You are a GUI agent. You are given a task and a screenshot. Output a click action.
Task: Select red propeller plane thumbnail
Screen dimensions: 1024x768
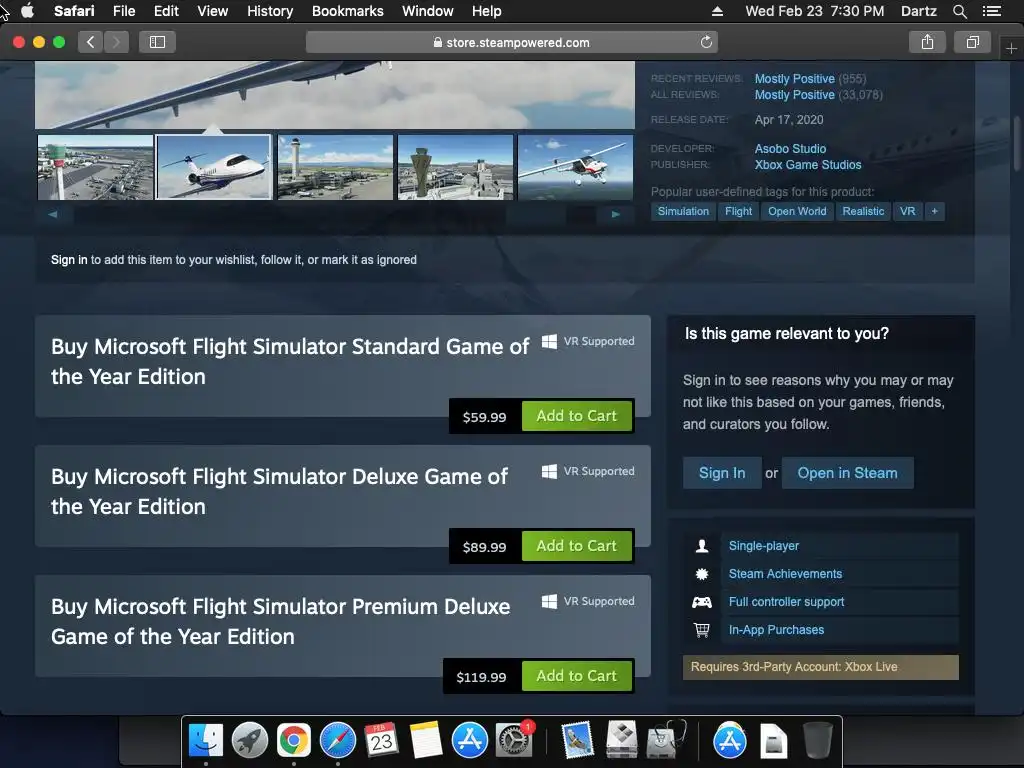pyautogui.click(x=575, y=167)
